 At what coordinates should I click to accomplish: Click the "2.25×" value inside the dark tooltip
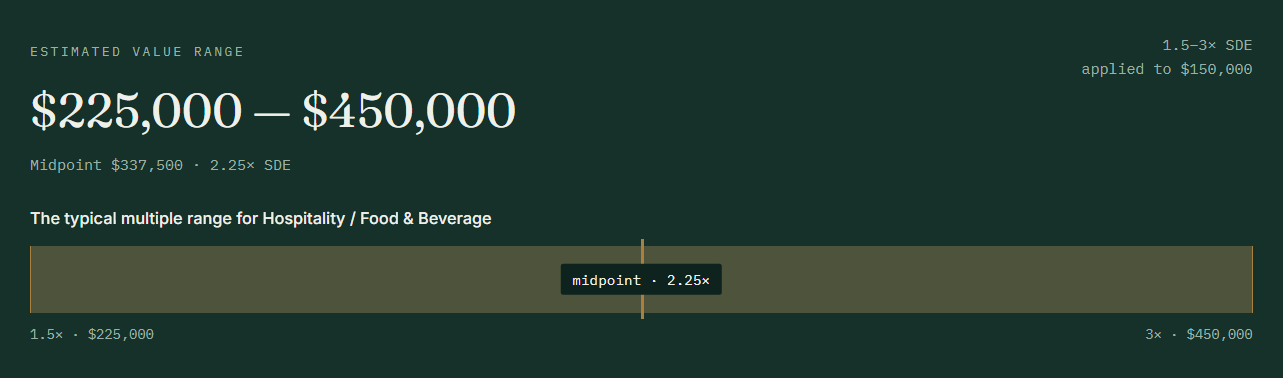pos(688,280)
